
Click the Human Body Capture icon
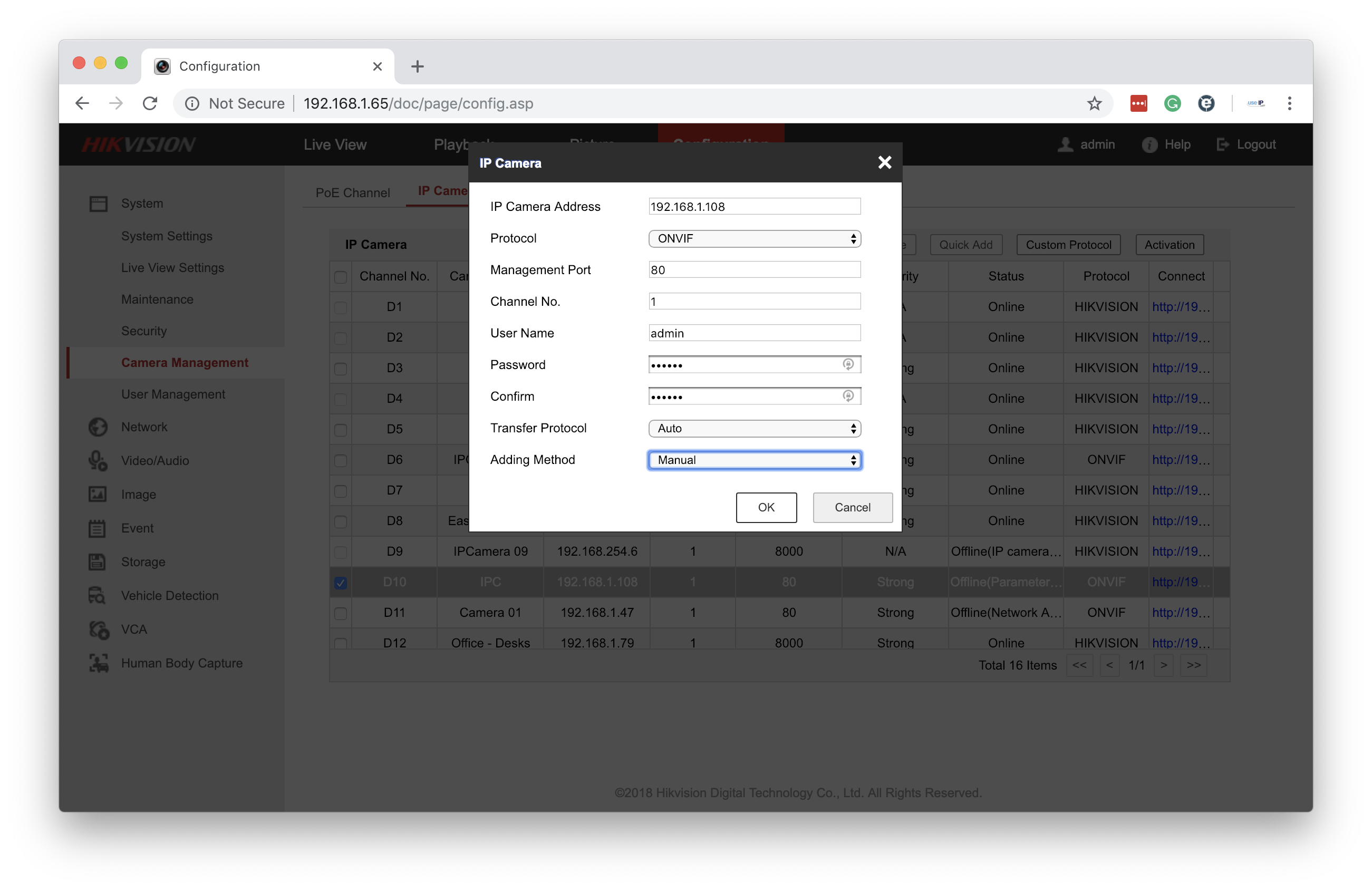click(99, 663)
